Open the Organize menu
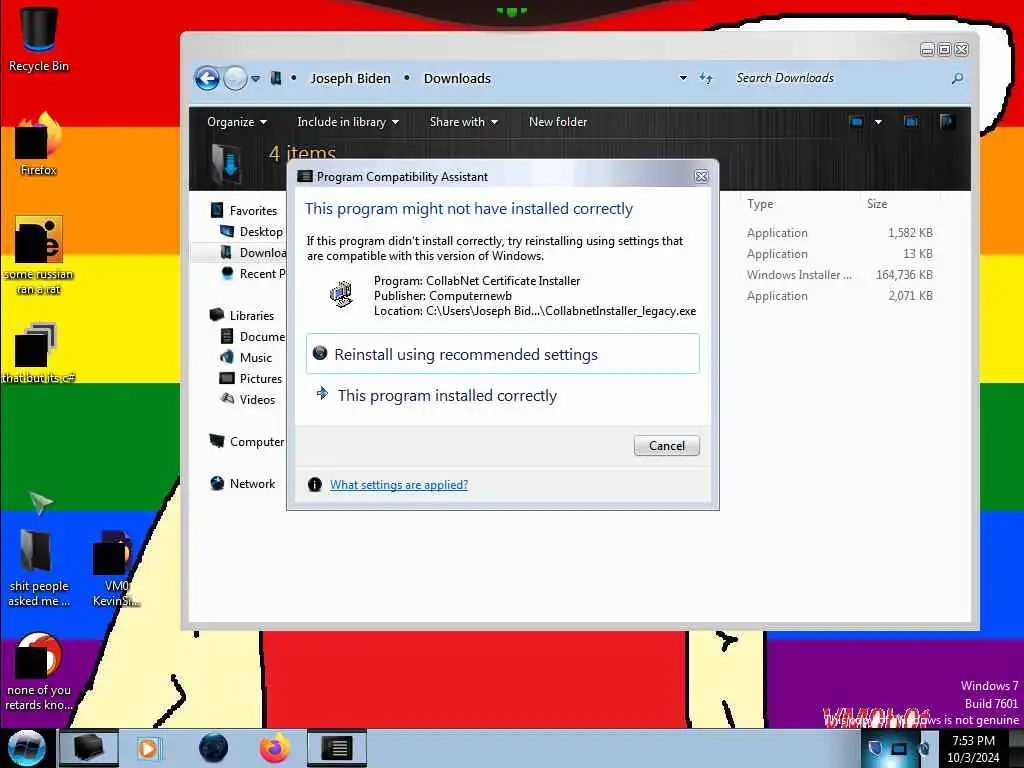Screen dimensions: 1024x768 tap(236, 122)
